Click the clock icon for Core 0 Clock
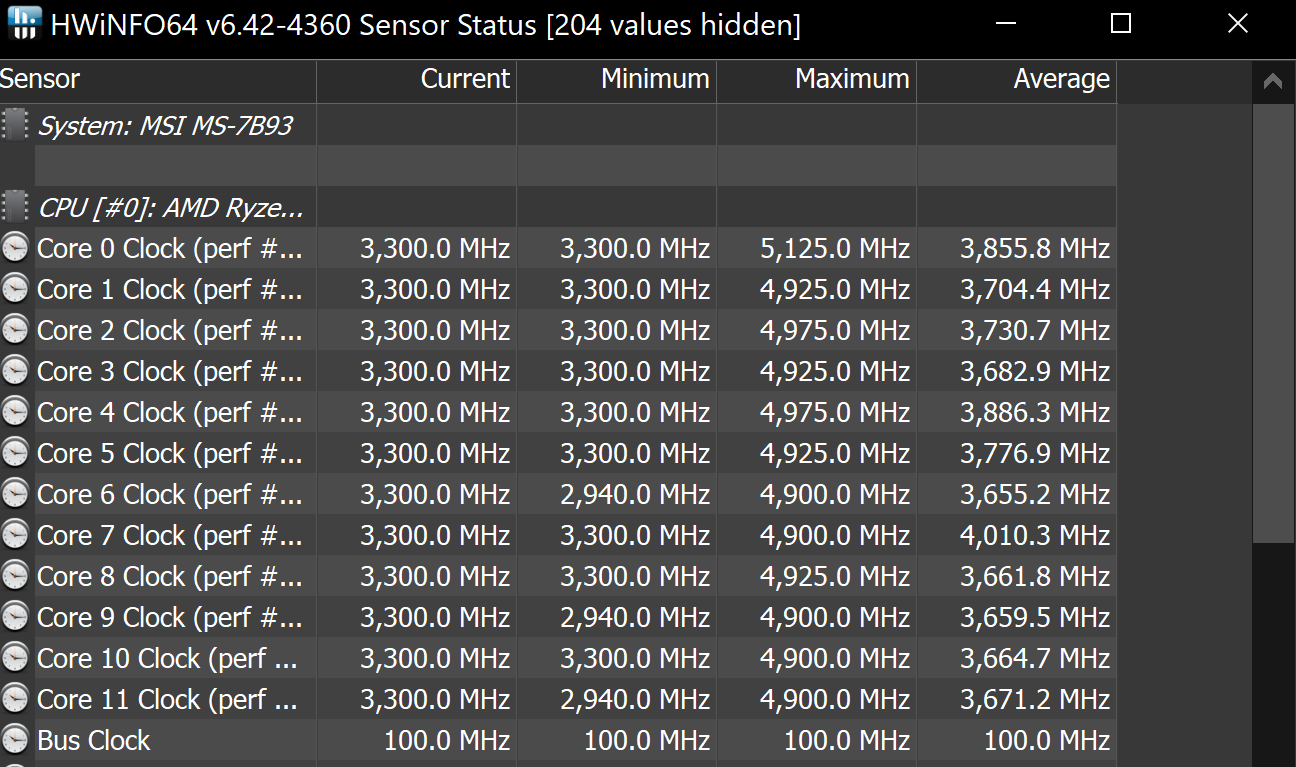 click(15, 248)
